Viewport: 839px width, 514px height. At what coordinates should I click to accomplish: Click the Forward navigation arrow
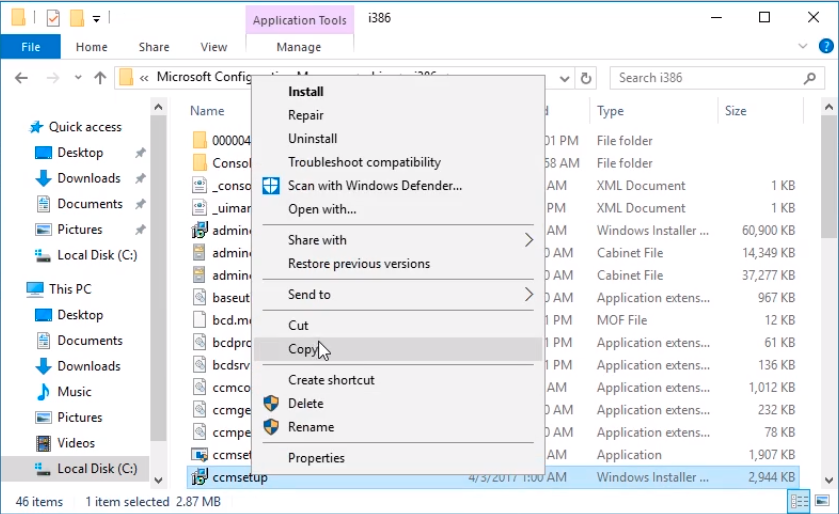(x=53, y=78)
